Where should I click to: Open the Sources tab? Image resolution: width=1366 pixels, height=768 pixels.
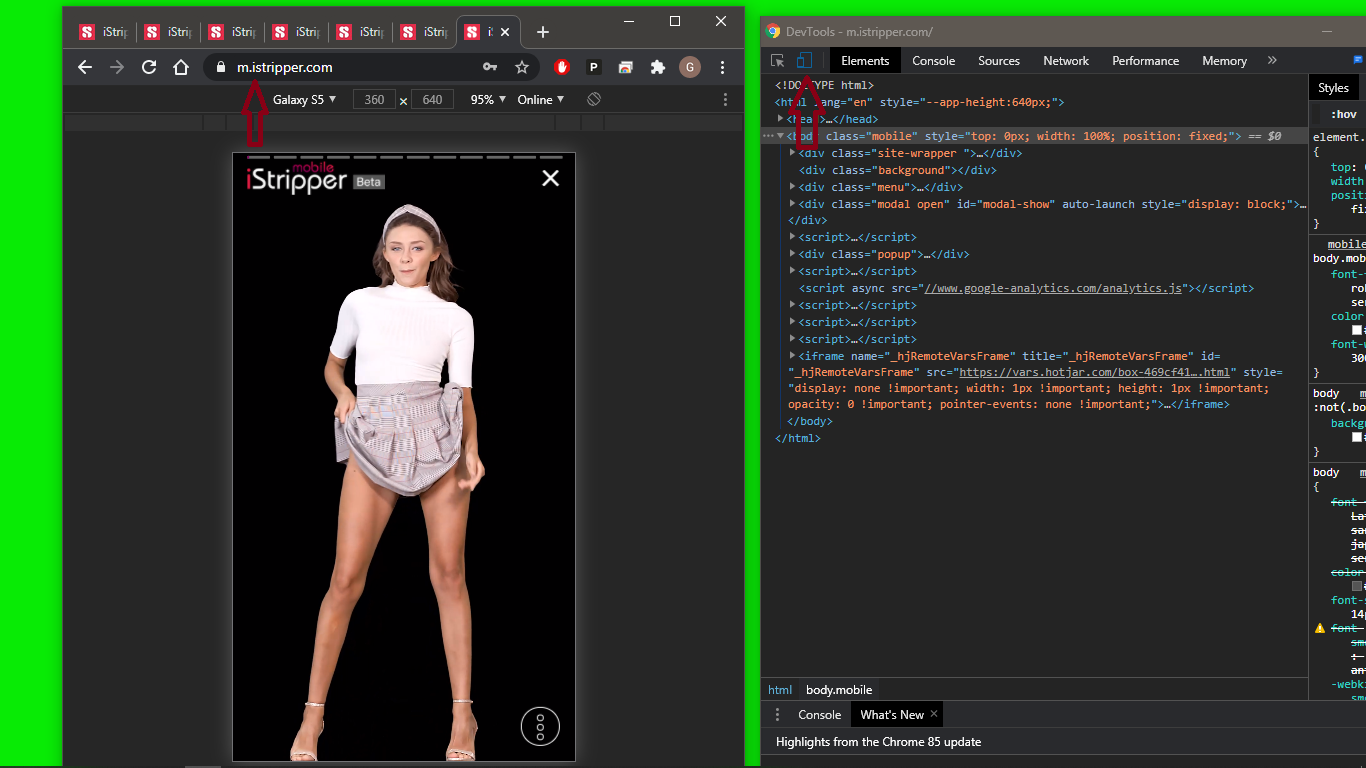tap(999, 61)
